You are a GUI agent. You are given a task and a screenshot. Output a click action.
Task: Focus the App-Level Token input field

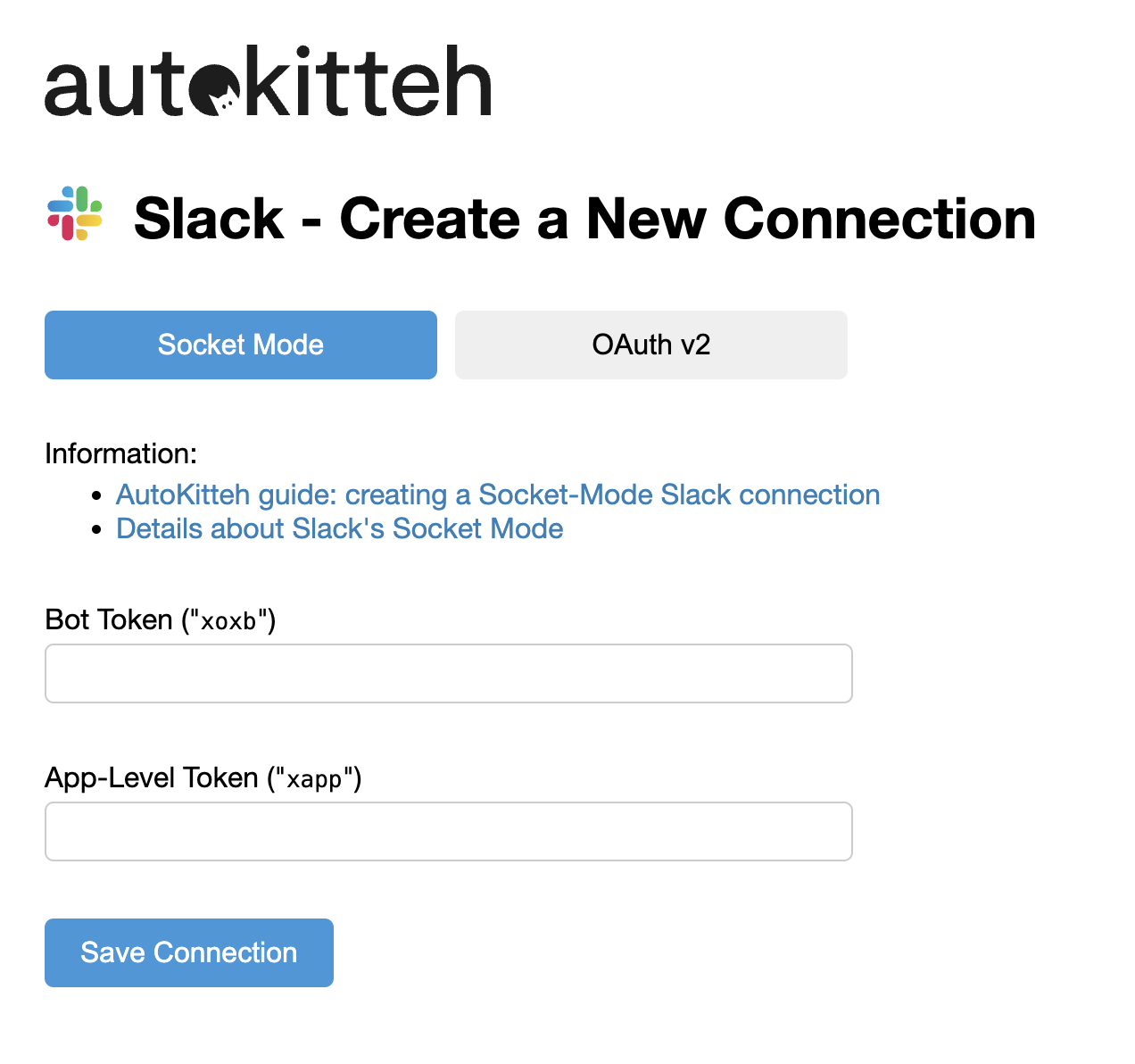click(x=449, y=831)
